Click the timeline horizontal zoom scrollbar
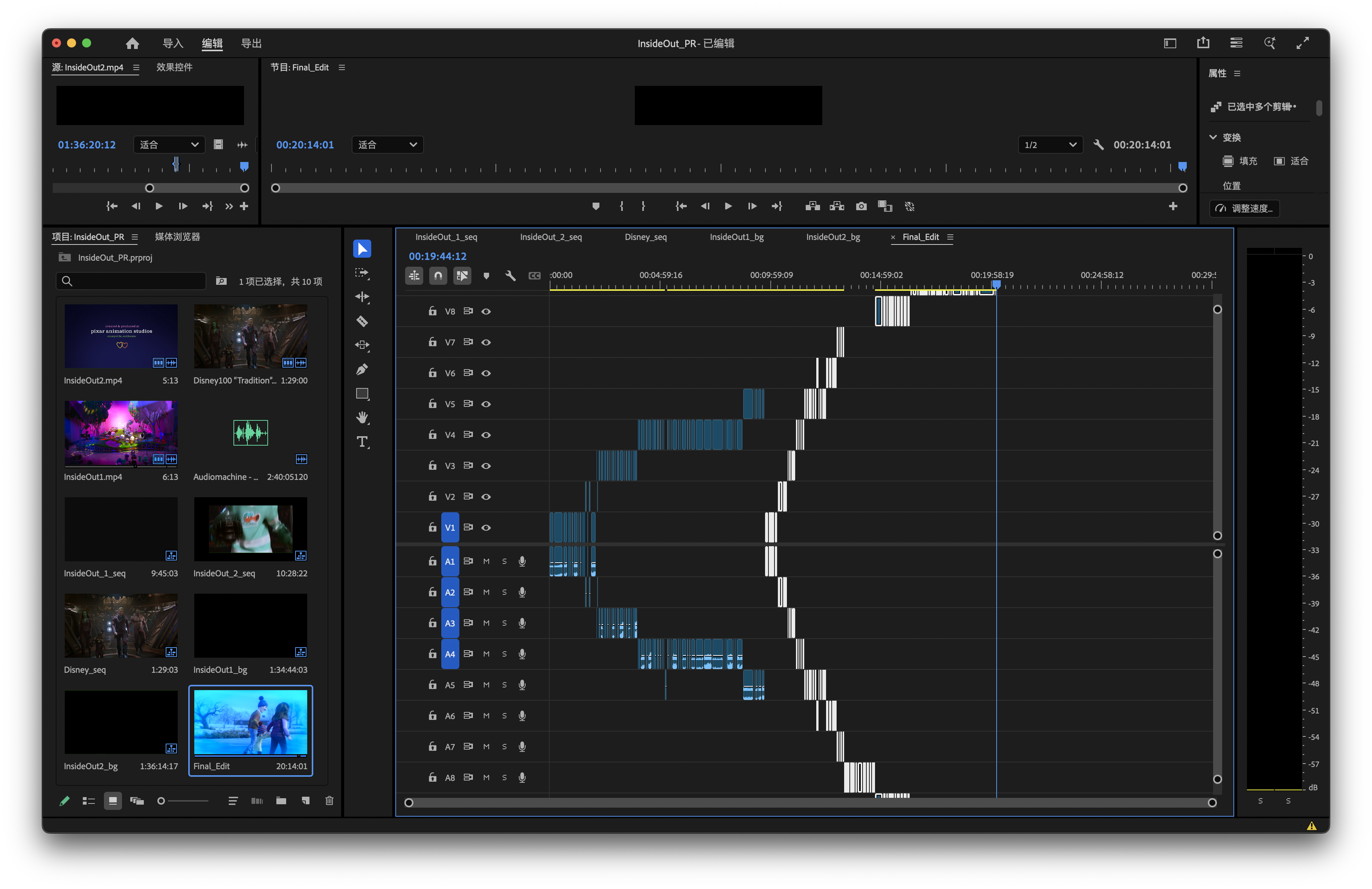 [811, 803]
